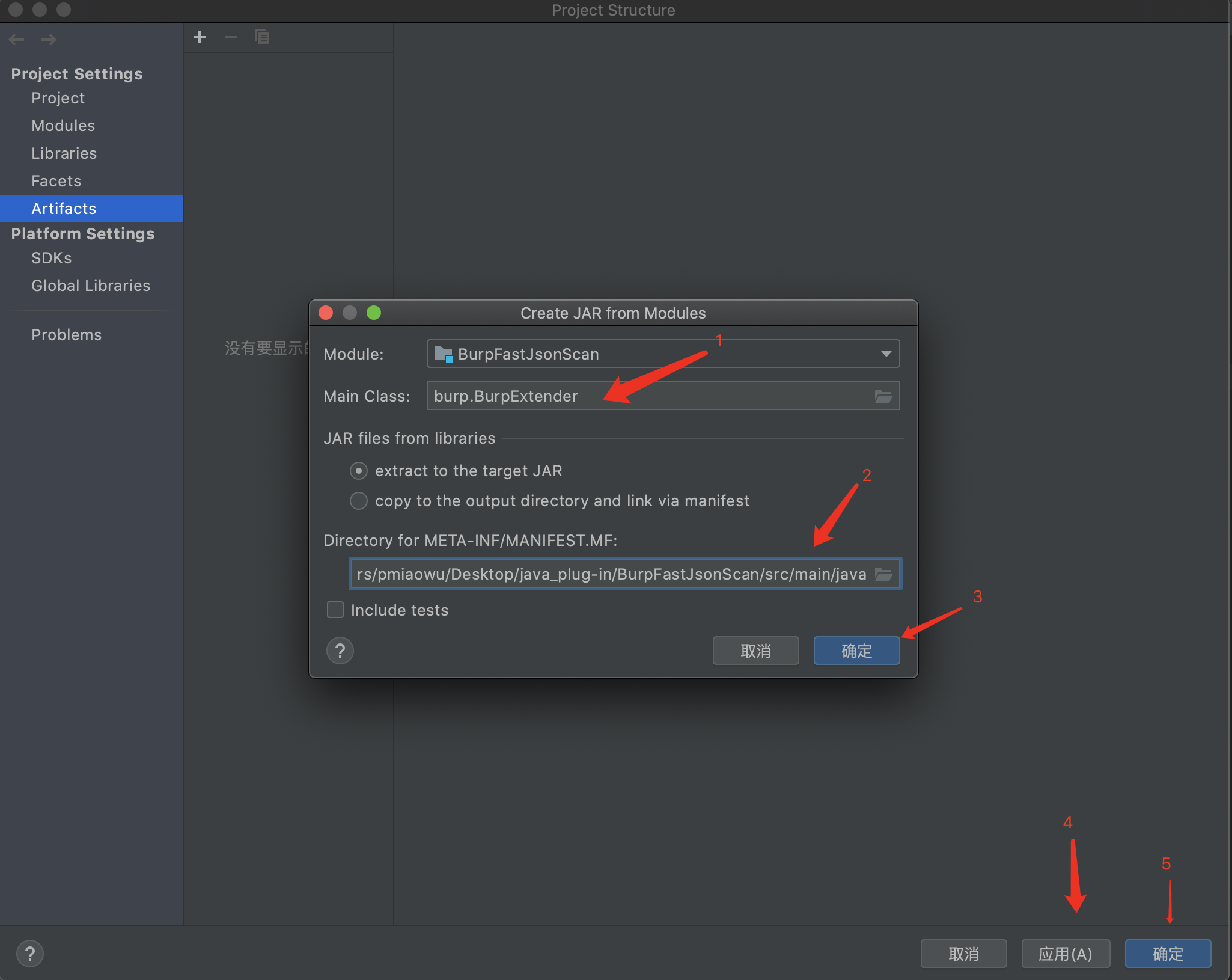
Task: Click the Remove artifact minus icon
Action: [x=231, y=37]
